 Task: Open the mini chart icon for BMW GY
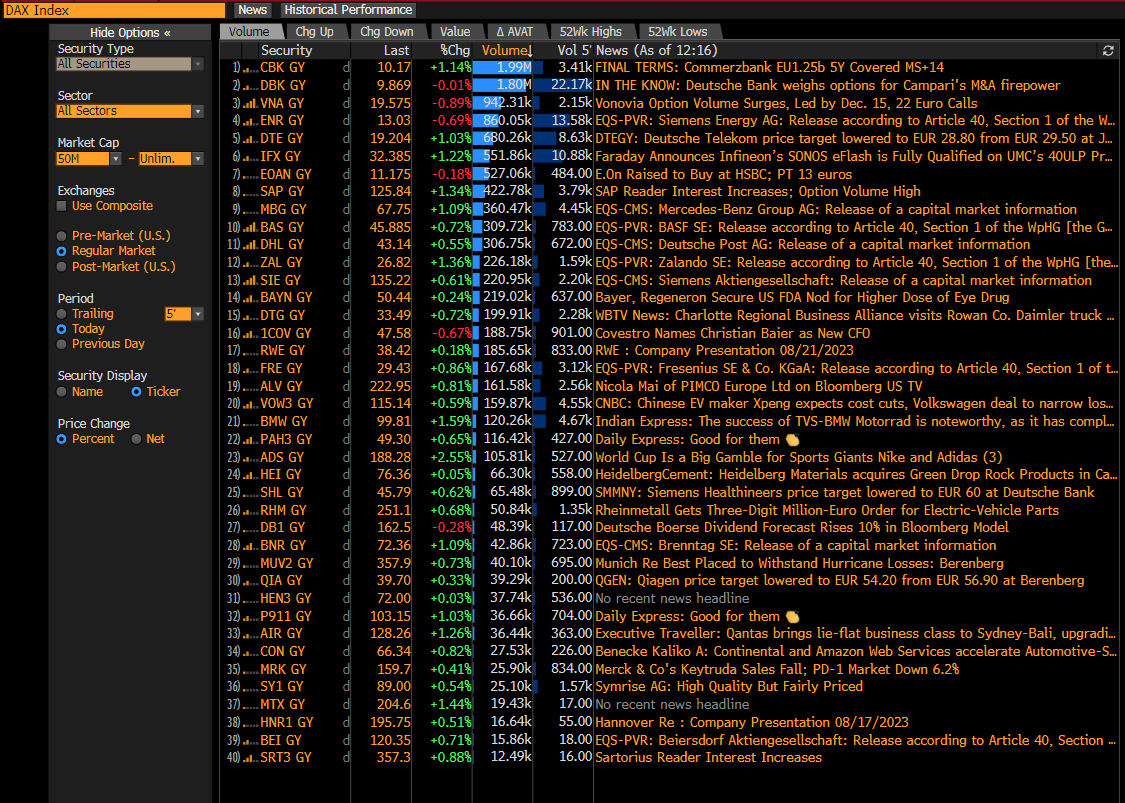tap(250, 422)
